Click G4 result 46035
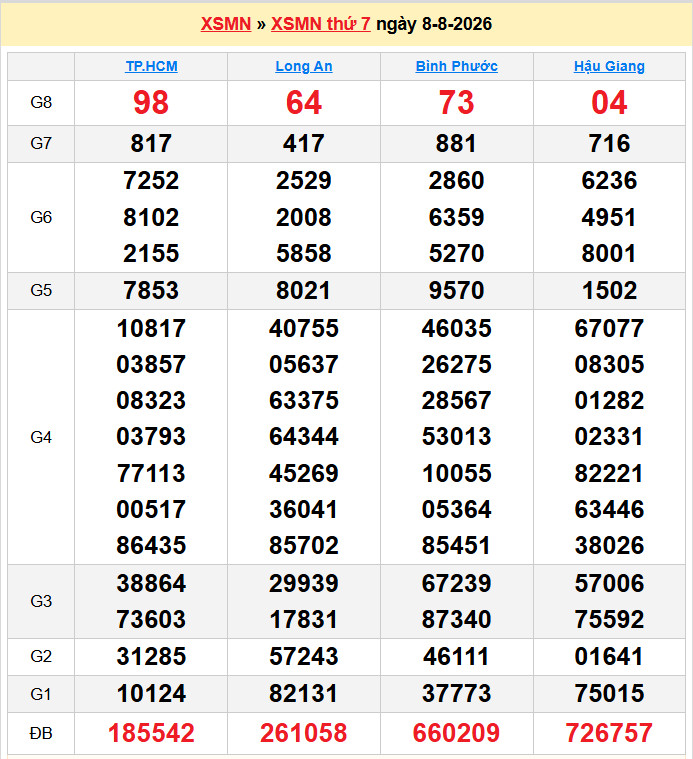Viewport: 693px width, 759px height. point(456,328)
